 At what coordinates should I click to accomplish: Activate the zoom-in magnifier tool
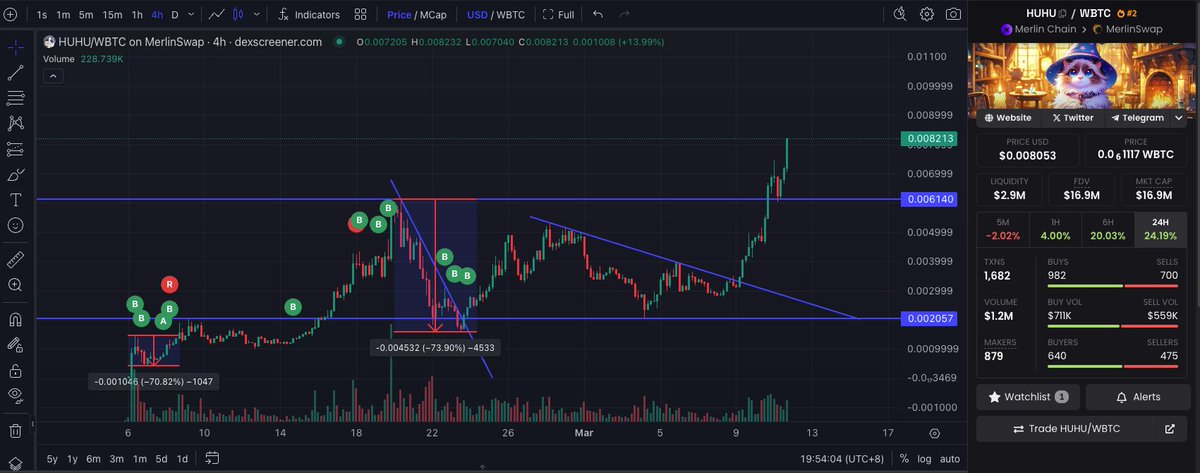point(15,285)
